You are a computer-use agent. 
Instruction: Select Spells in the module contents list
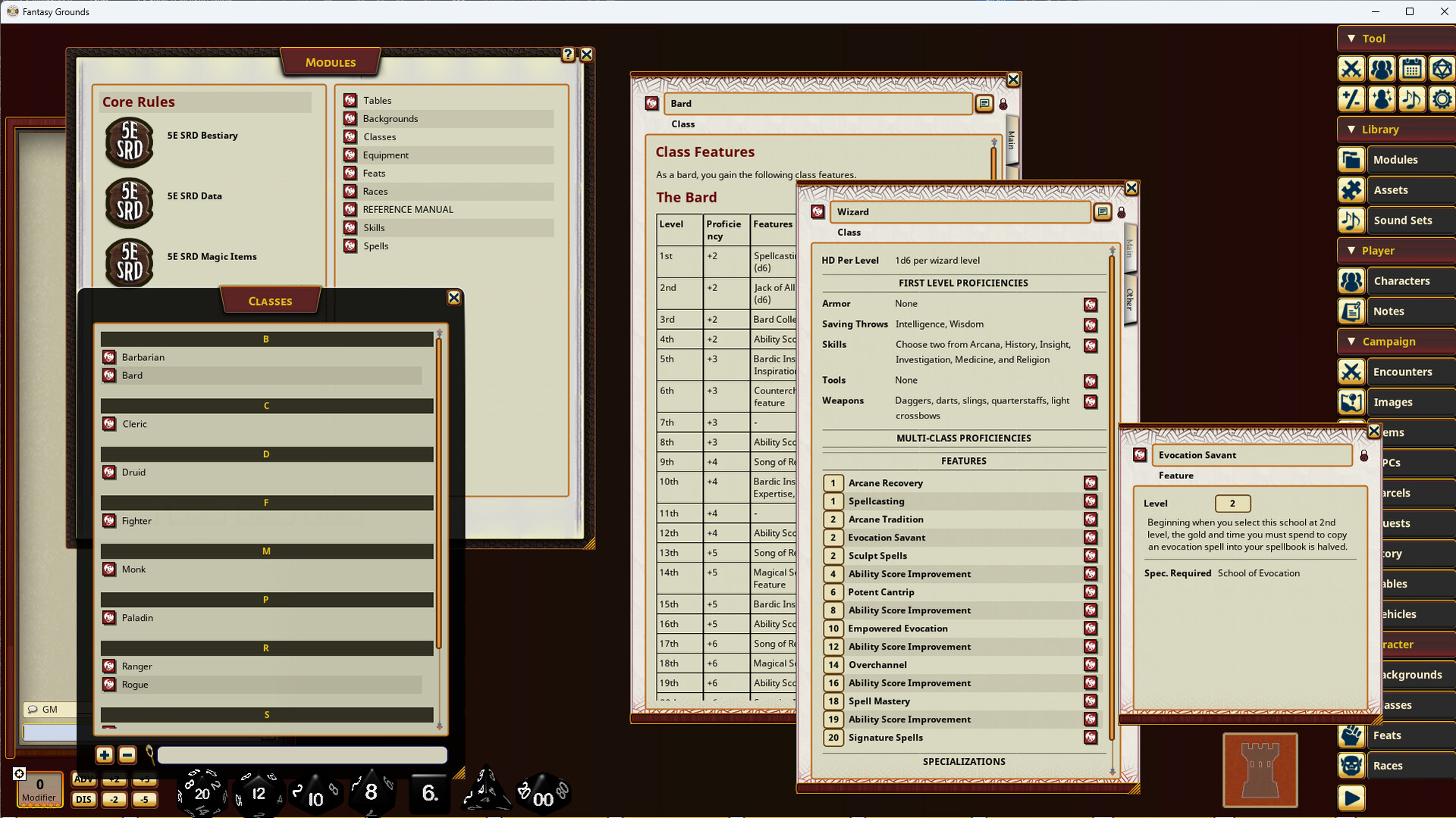pyautogui.click(x=375, y=246)
